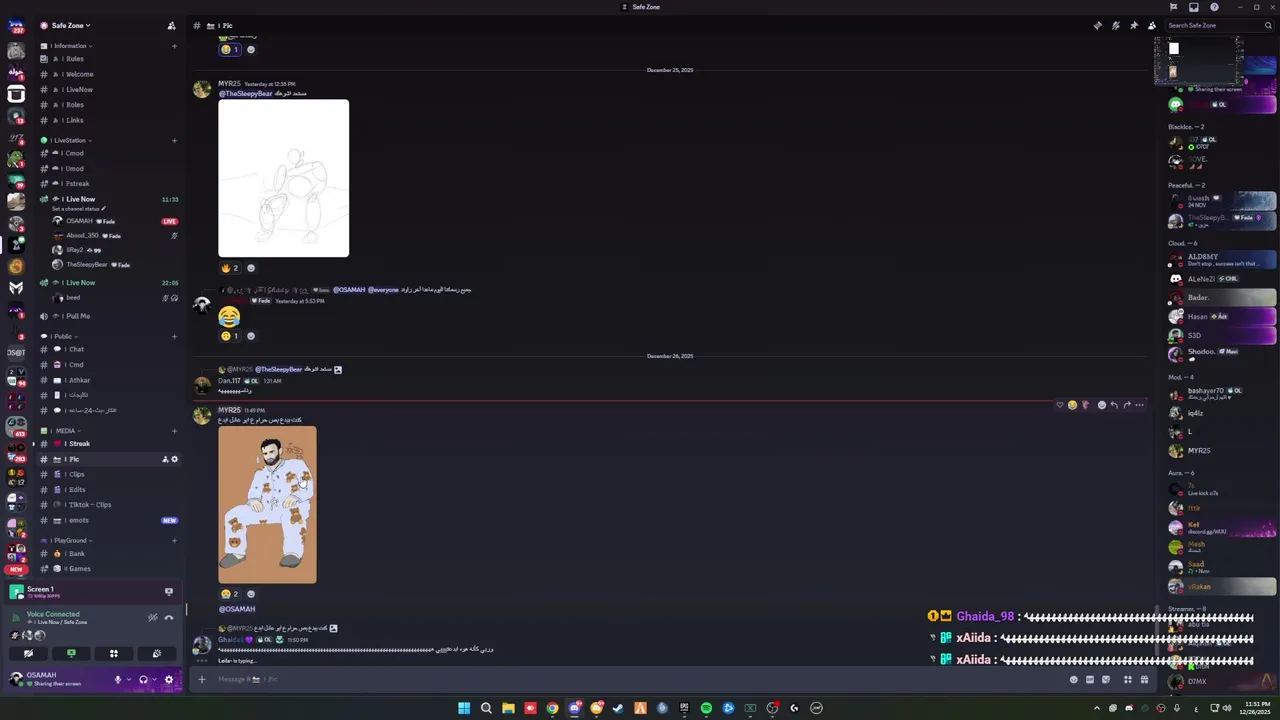
Task: Click the Message Pic input field
Action: [x=640, y=680]
